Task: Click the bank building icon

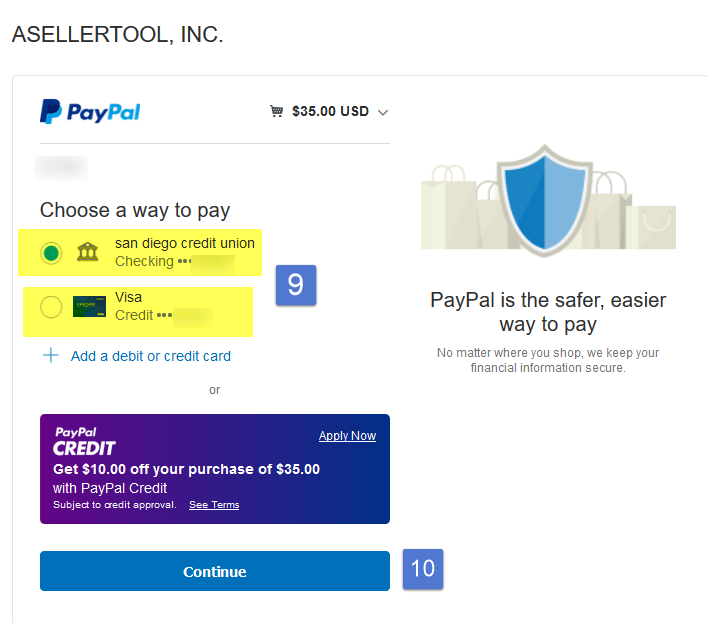Action: point(87,252)
